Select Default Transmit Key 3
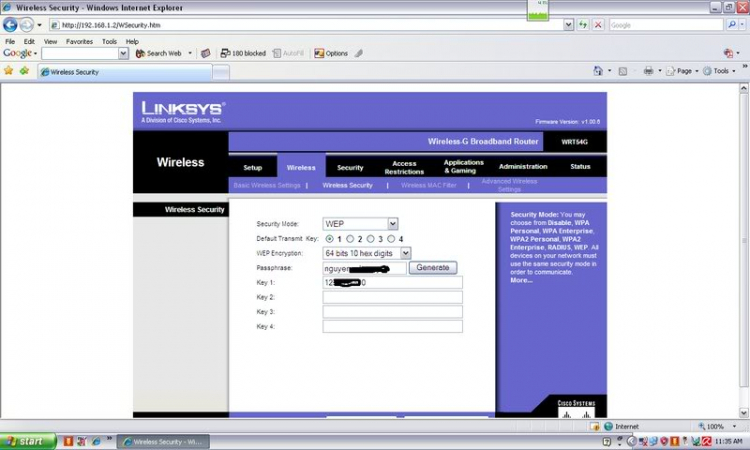Image resolution: width=750 pixels, height=450 pixels. [x=371, y=239]
